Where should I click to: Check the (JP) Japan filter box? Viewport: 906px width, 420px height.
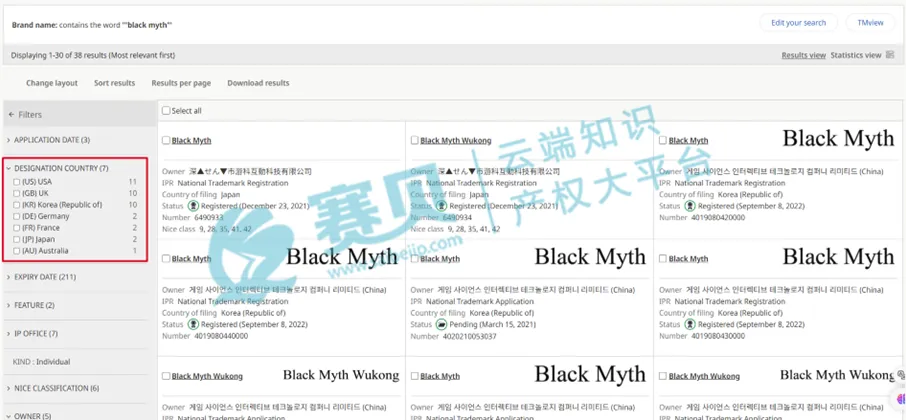pos(17,239)
